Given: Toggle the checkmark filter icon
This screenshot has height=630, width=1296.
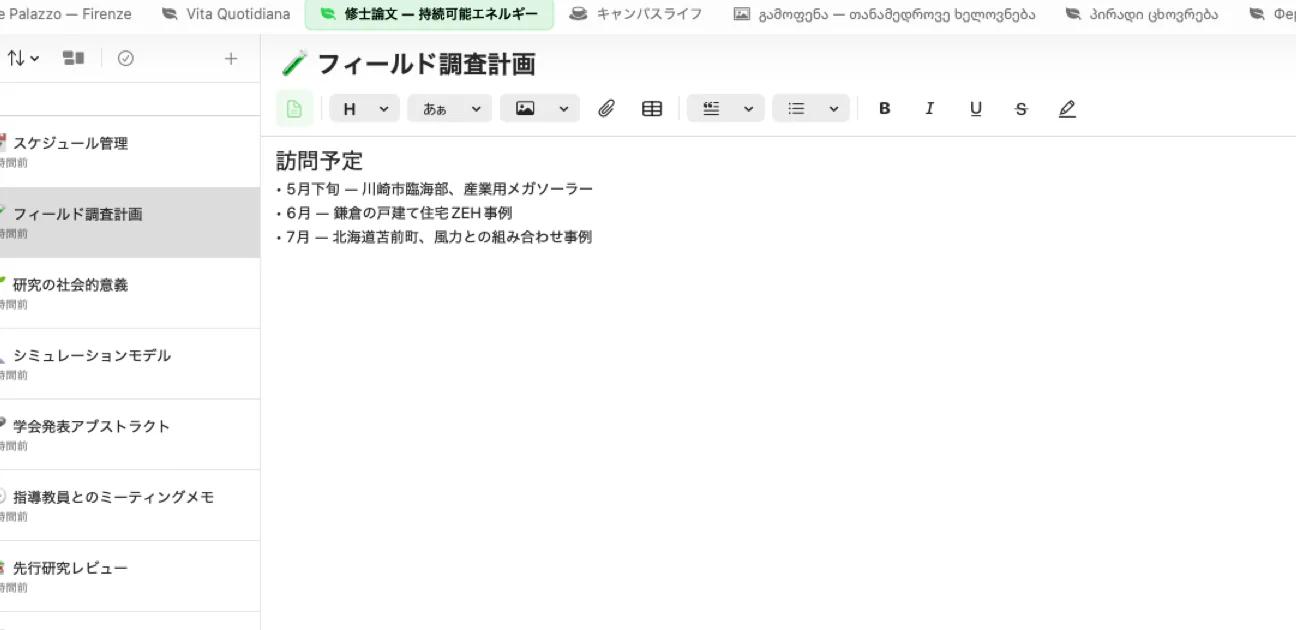Looking at the screenshot, I should (x=125, y=58).
